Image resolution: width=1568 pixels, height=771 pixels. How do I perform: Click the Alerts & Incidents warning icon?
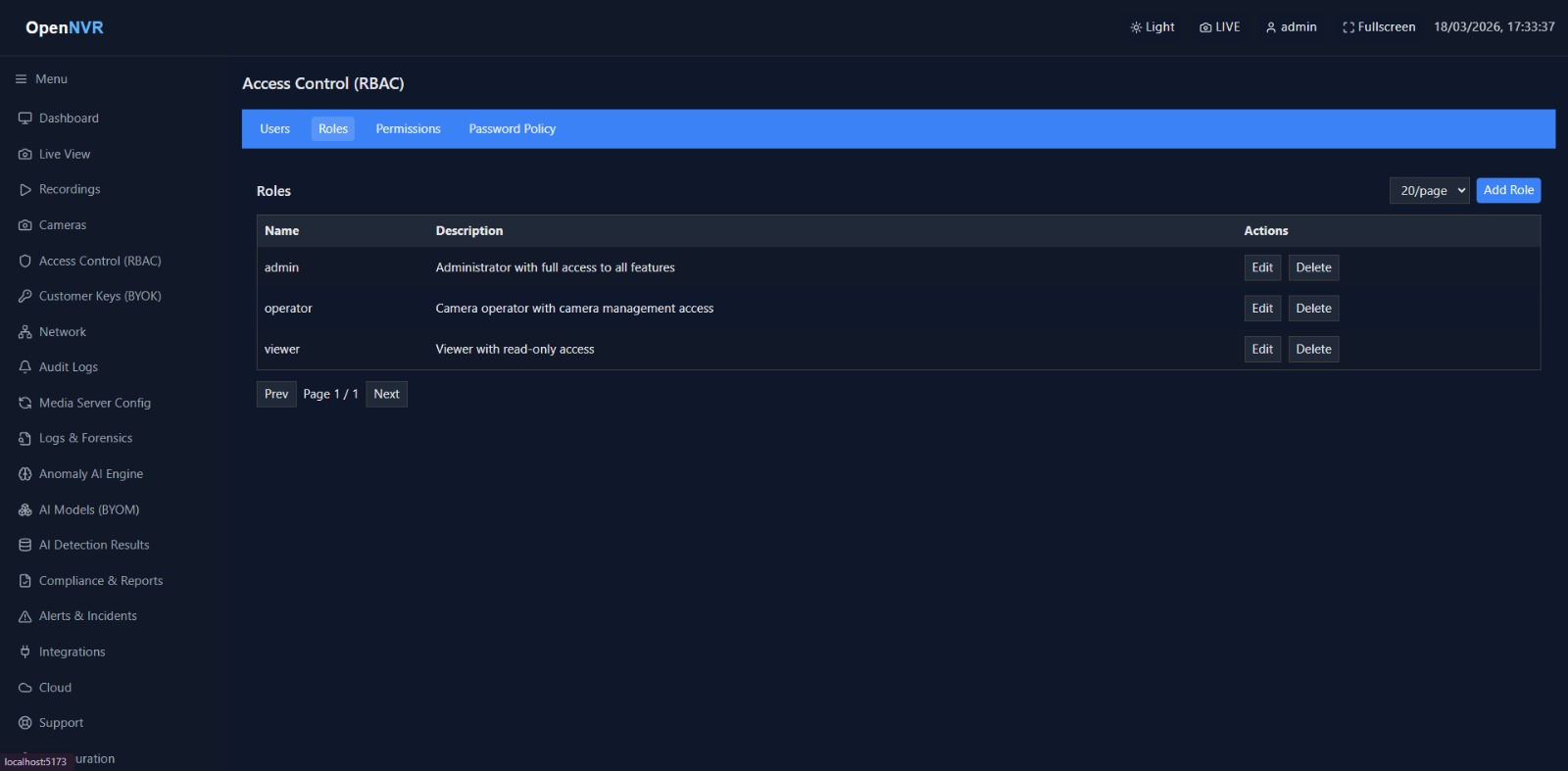[25, 616]
